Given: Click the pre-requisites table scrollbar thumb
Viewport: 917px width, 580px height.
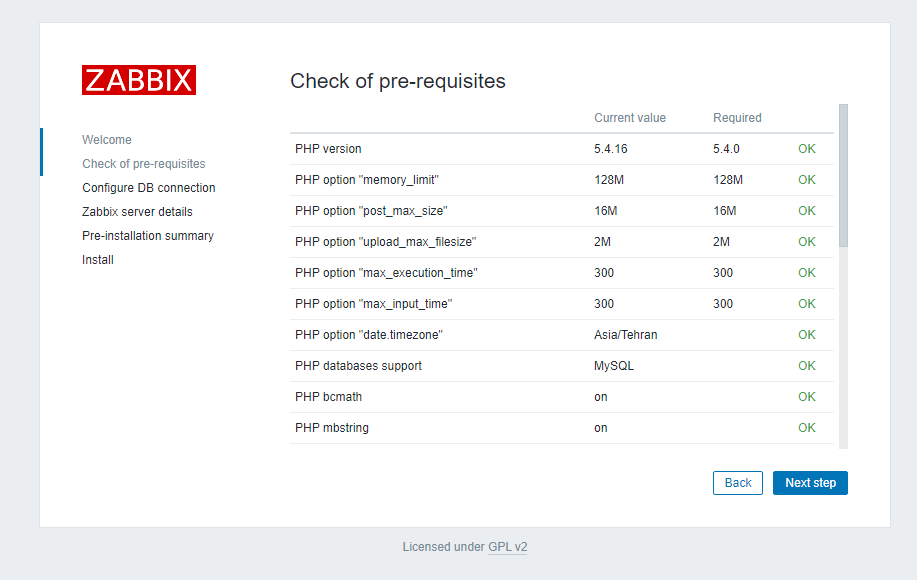Looking at the screenshot, I should (x=843, y=175).
